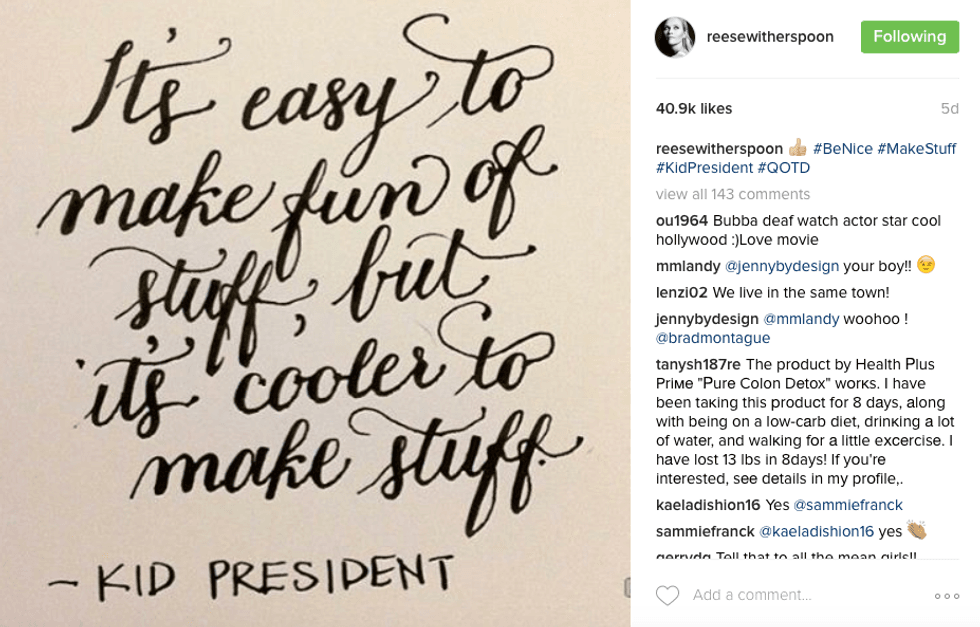Open the #MakeStuff hashtag link
The image size is (980, 627).
[916, 149]
